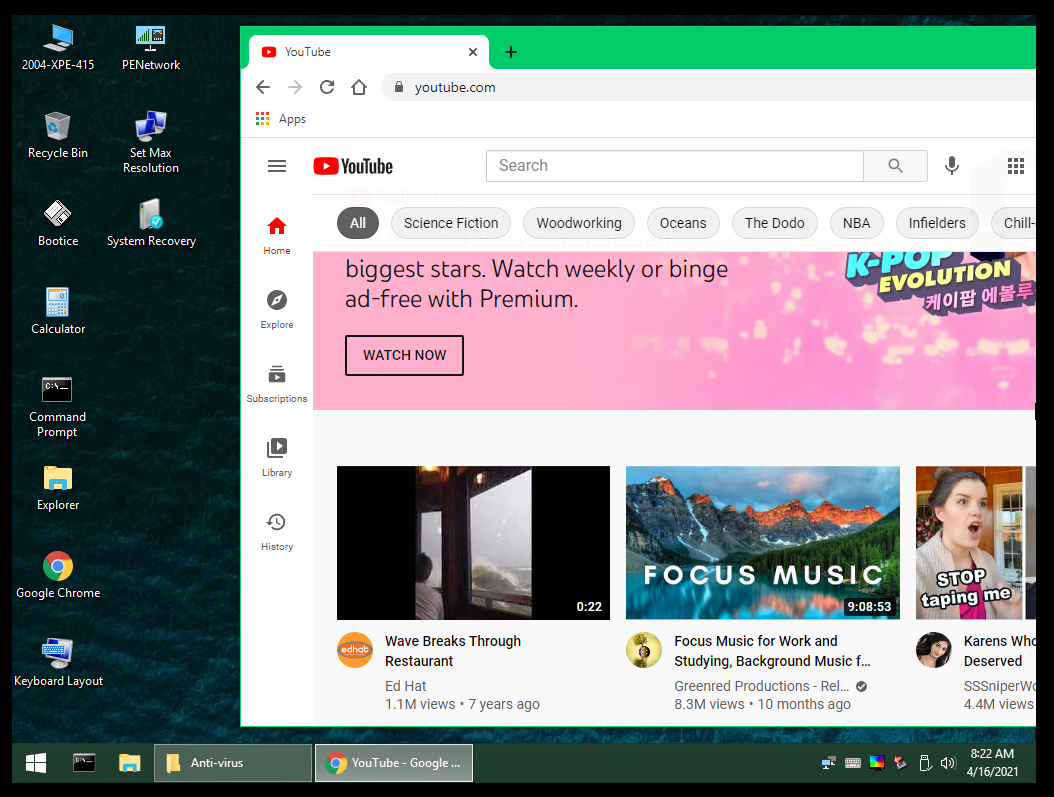Open History in YouTube sidebar
Image resolution: width=1054 pixels, height=797 pixels.
[277, 532]
